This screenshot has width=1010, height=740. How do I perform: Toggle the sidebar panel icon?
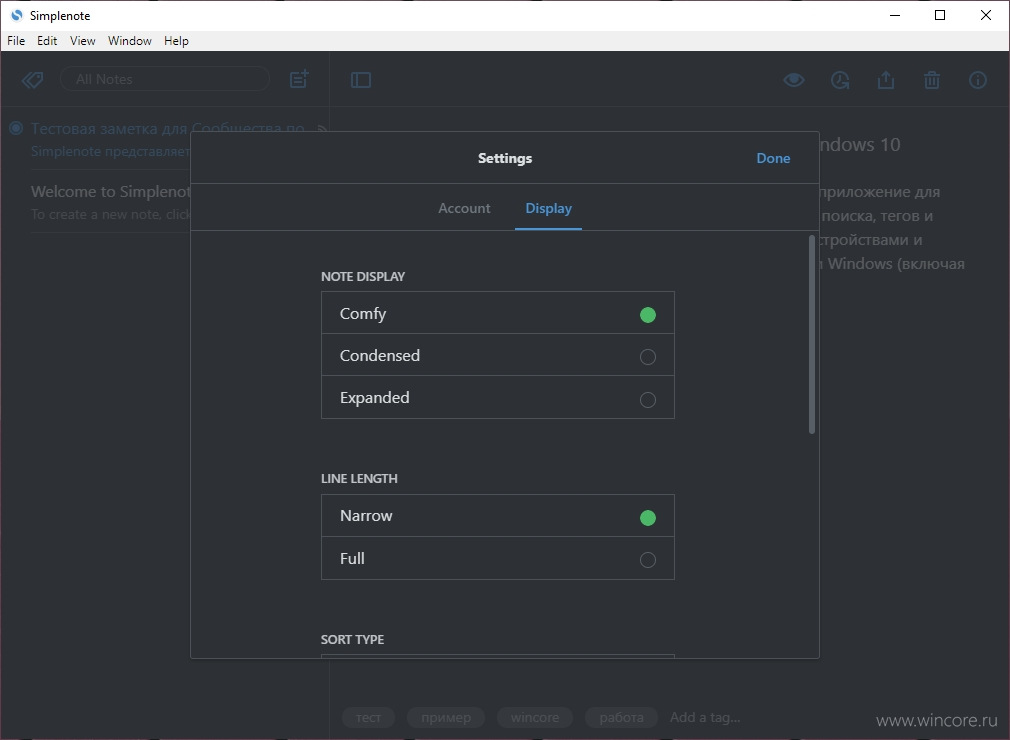point(361,80)
